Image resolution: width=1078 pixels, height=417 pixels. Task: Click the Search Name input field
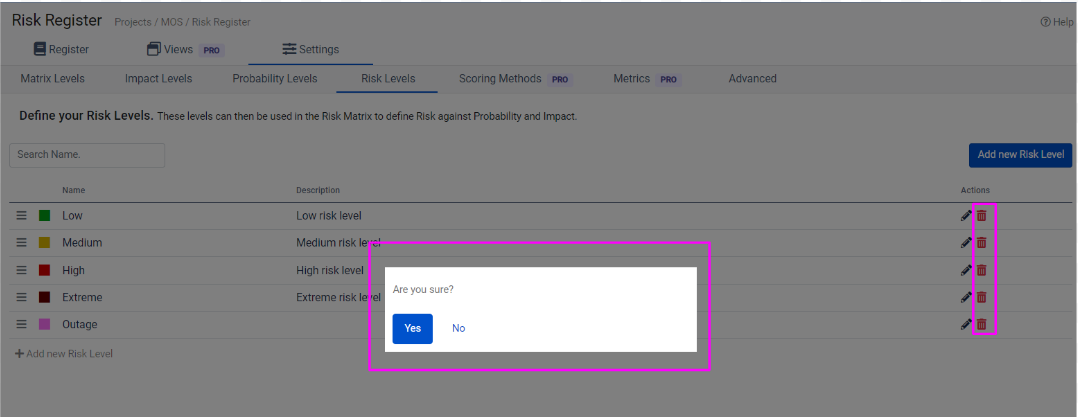point(87,155)
